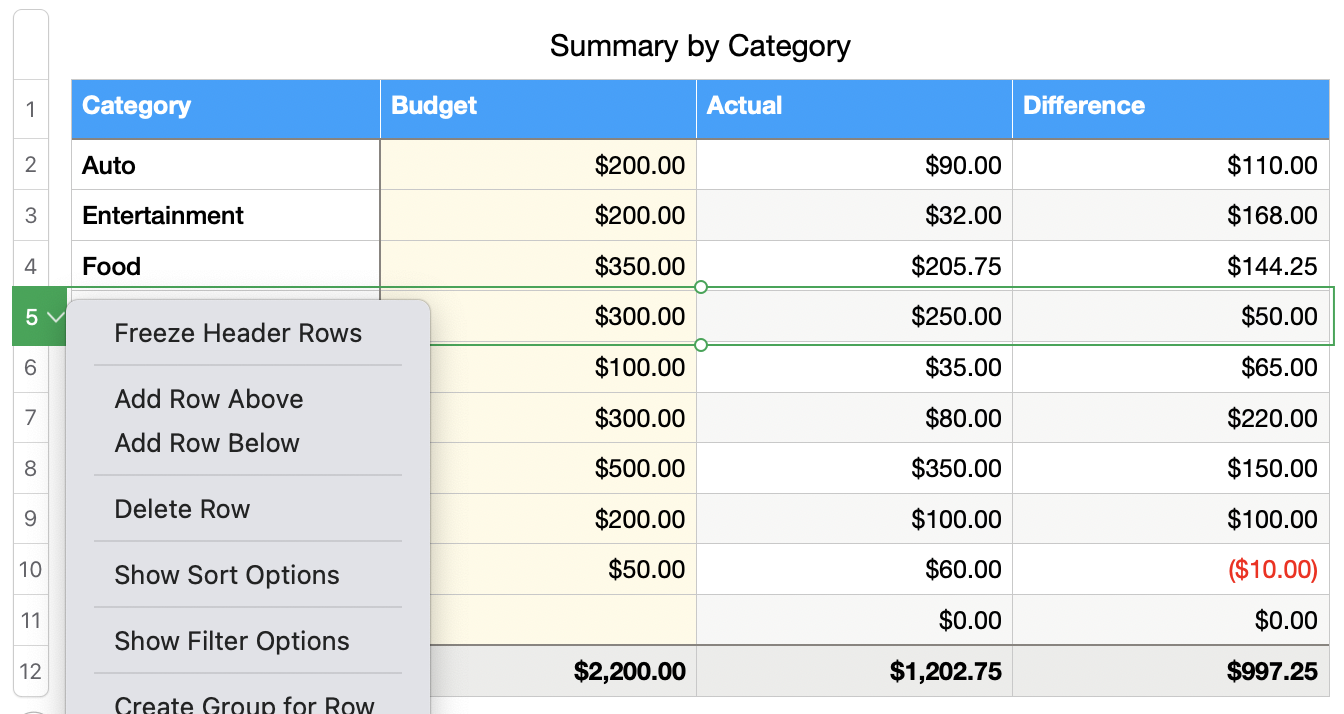Click the row 5 header dropdown arrow
Viewport: 1344px width, 714px height.
pos(56,317)
